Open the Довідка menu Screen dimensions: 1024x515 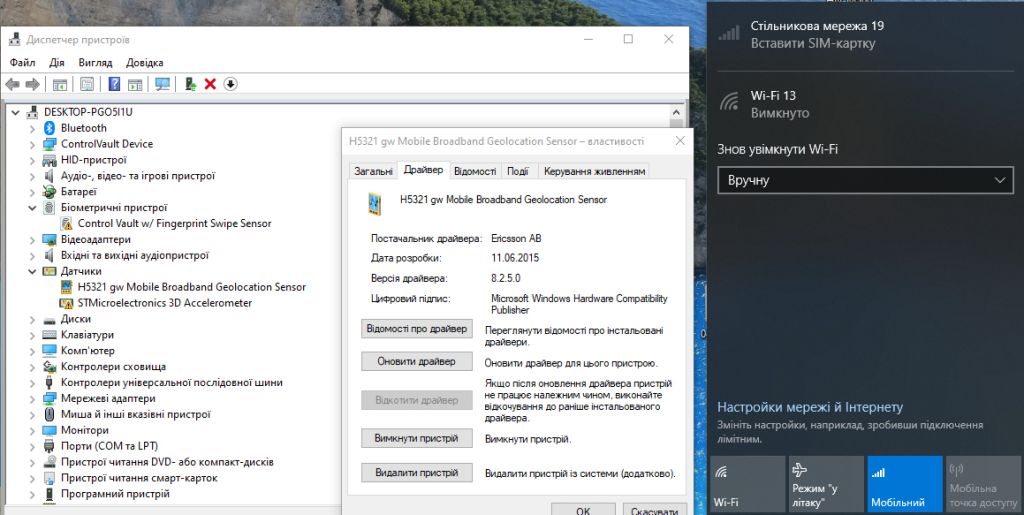coord(145,63)
